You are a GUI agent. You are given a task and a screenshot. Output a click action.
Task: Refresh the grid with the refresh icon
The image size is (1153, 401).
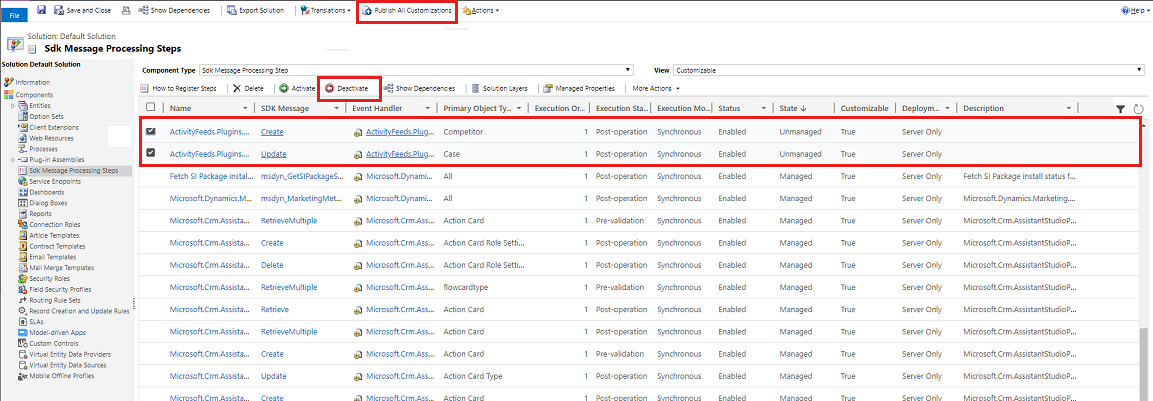coord(1138,108)
